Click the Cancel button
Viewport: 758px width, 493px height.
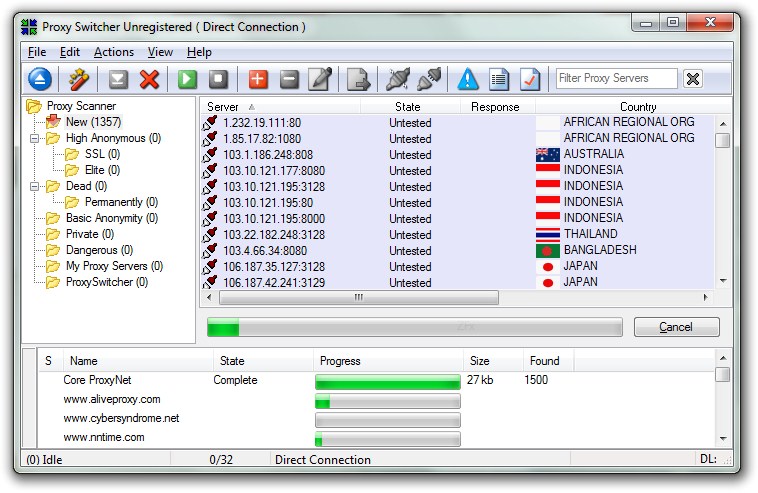coord(676,327)
